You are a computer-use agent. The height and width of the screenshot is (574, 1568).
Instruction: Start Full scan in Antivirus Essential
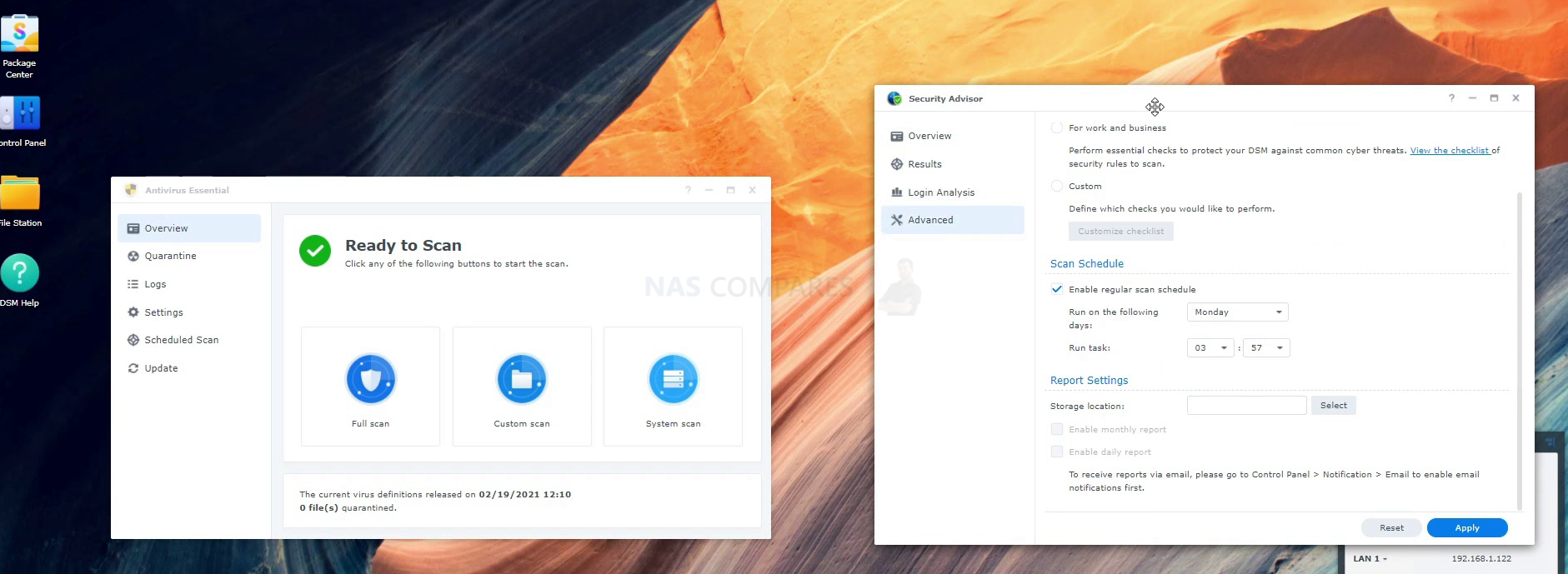(370, 387)
